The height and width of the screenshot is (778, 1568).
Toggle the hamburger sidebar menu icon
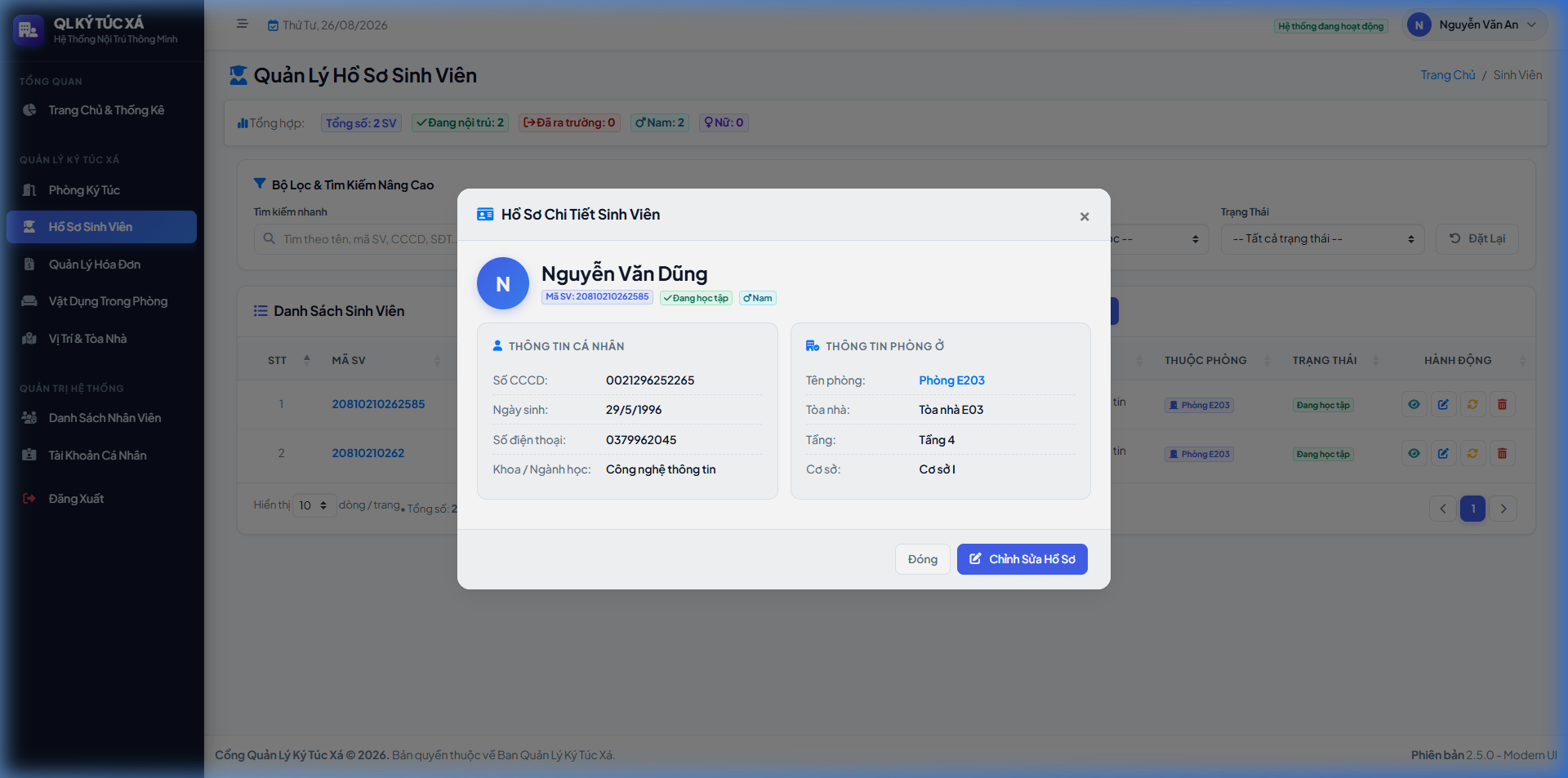(243, 24)
